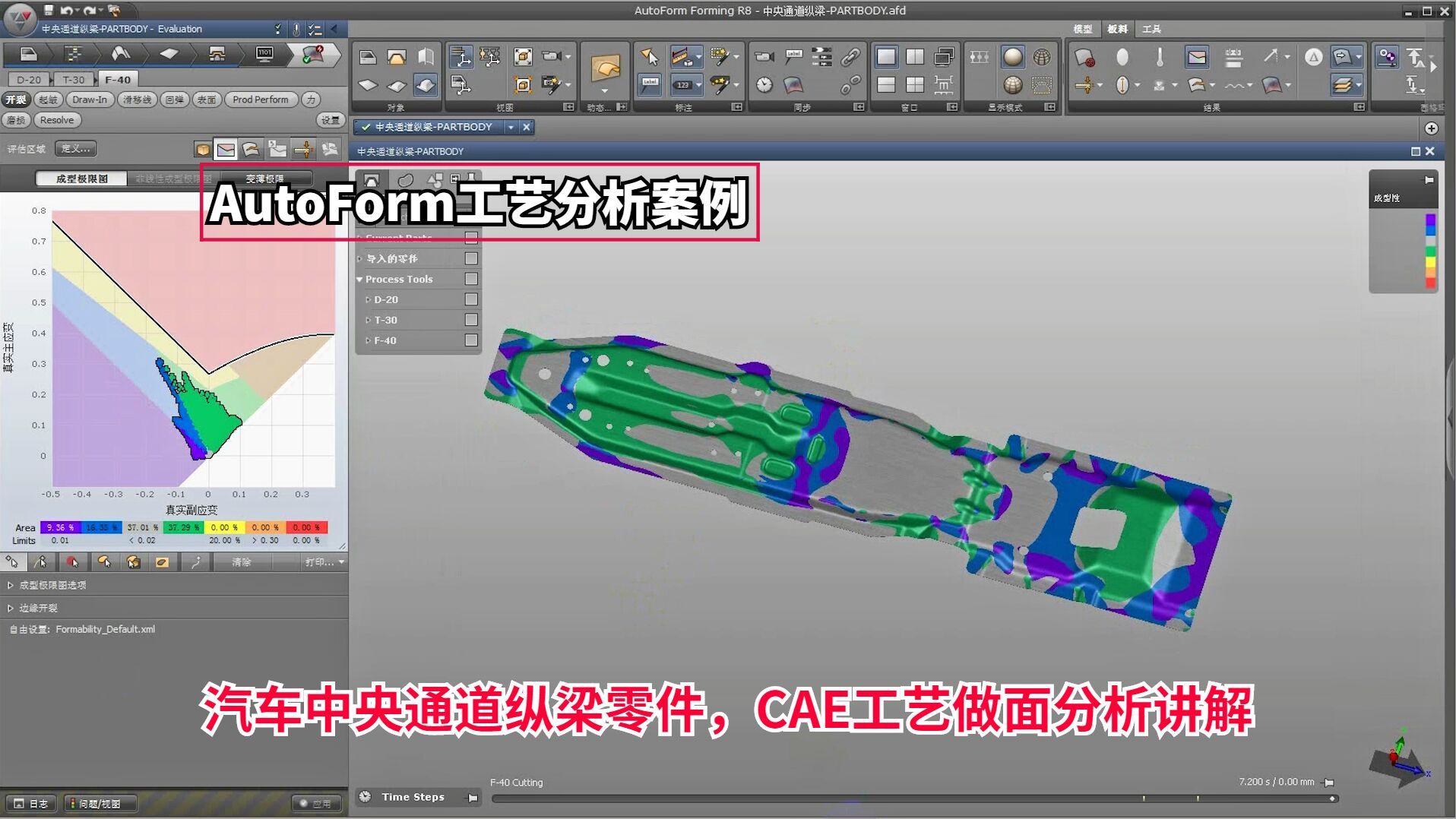Open the Plan stage icon in workflow bar

click(x=73, y=54)
